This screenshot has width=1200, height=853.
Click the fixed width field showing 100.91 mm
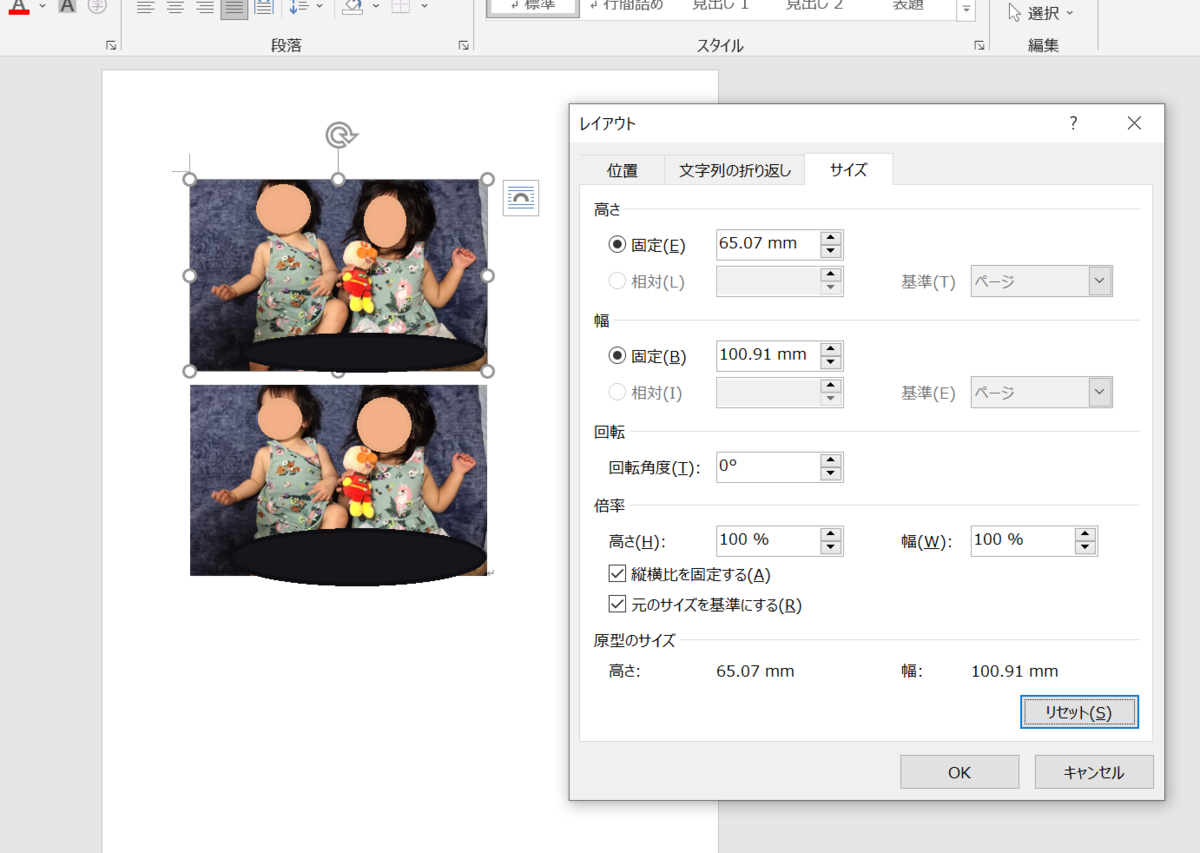(x=768, y=355)
